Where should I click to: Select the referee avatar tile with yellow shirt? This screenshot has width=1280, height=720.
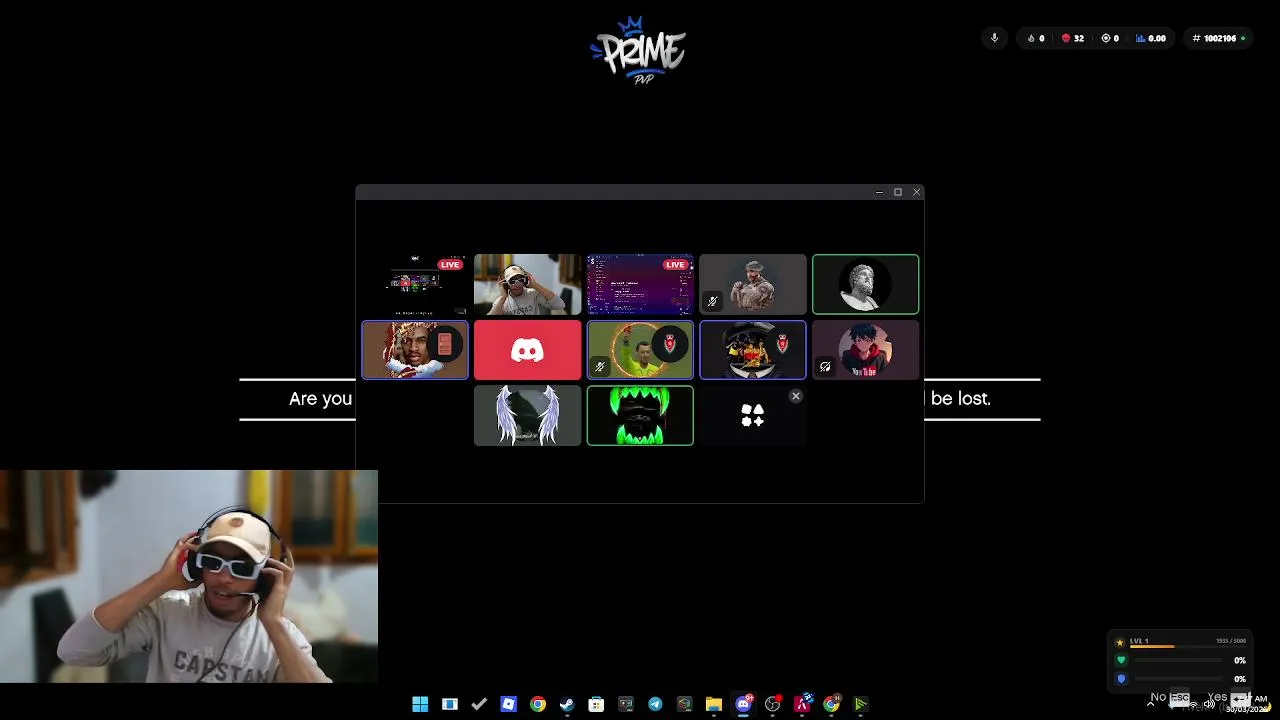click(640, 350)
